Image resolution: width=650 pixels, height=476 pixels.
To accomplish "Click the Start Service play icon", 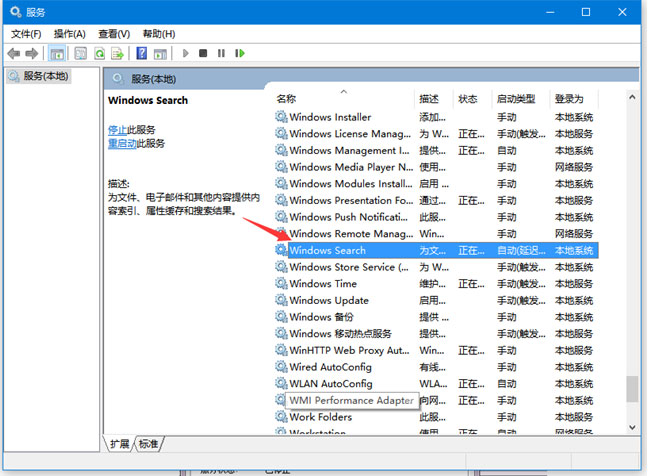I will click(185, 53).
